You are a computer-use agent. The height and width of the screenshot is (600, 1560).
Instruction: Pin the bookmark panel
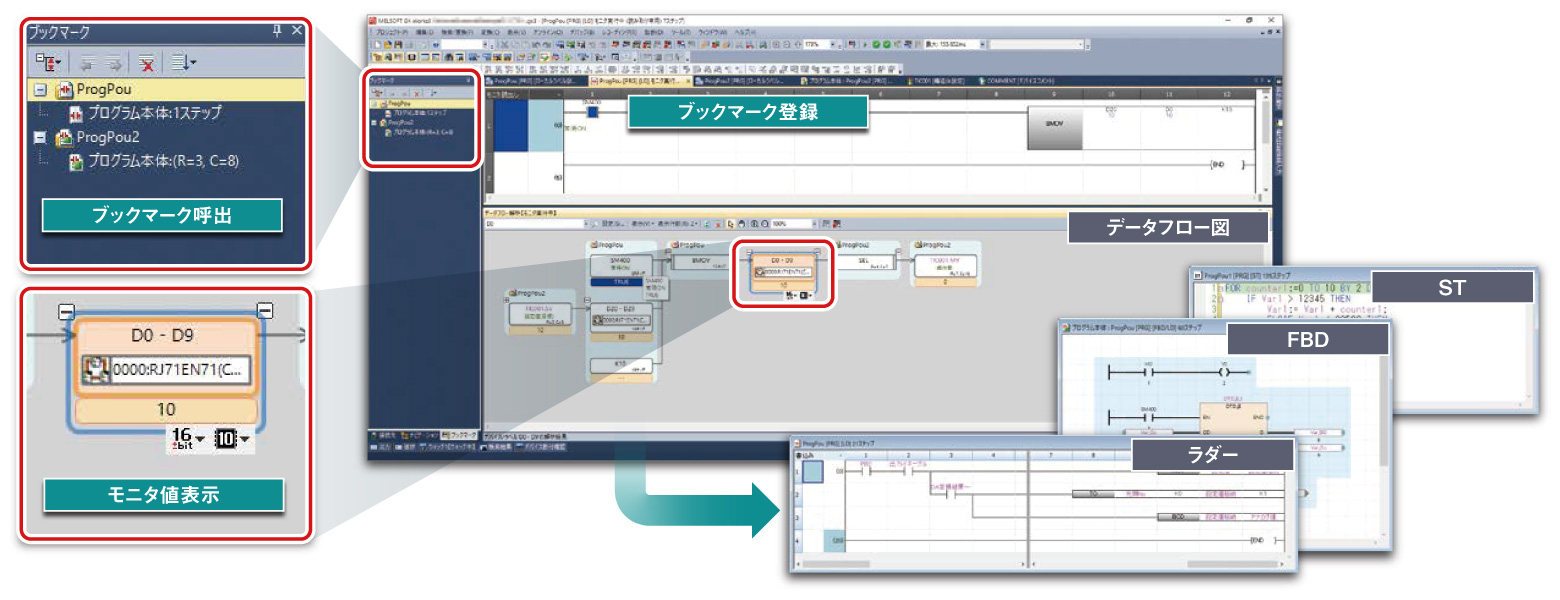276,31
